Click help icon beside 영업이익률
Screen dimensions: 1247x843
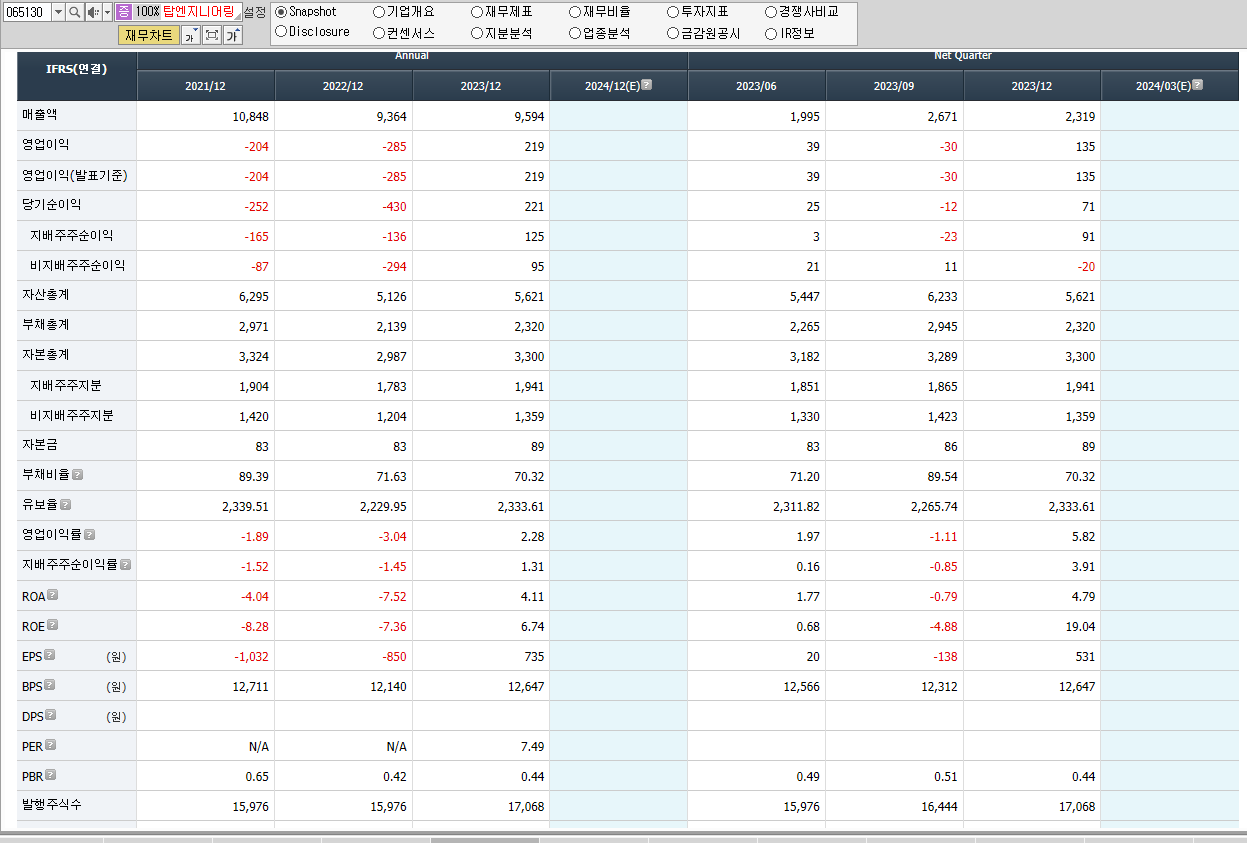coord(90,535)
